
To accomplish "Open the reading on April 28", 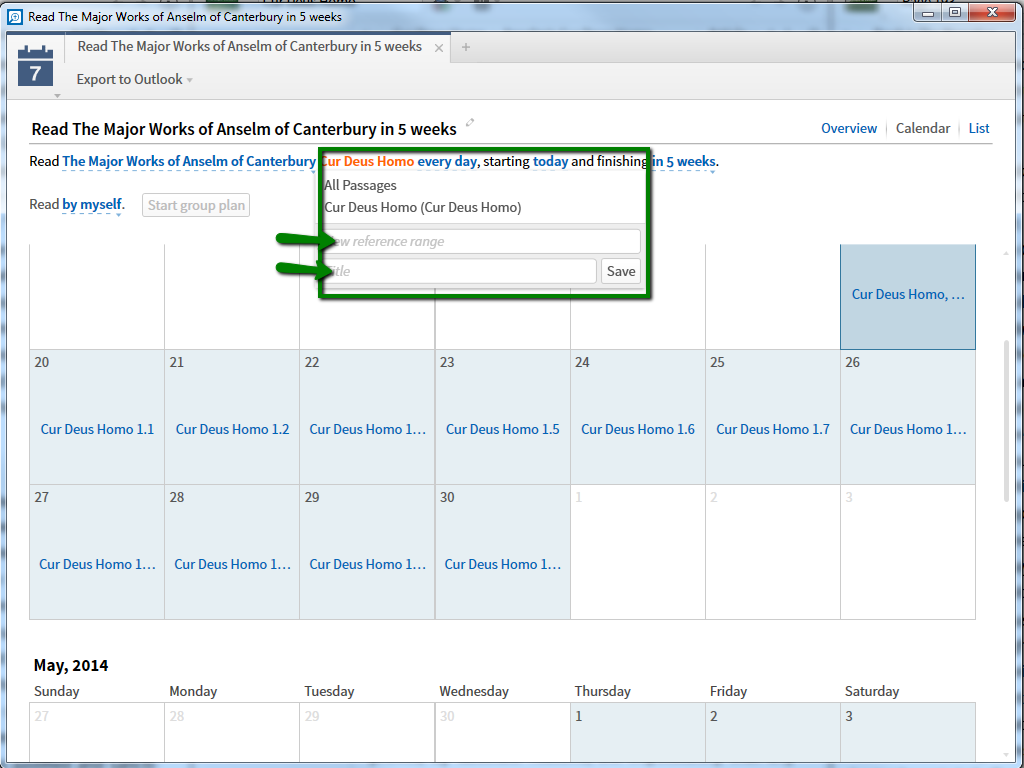I will (232, 564).
